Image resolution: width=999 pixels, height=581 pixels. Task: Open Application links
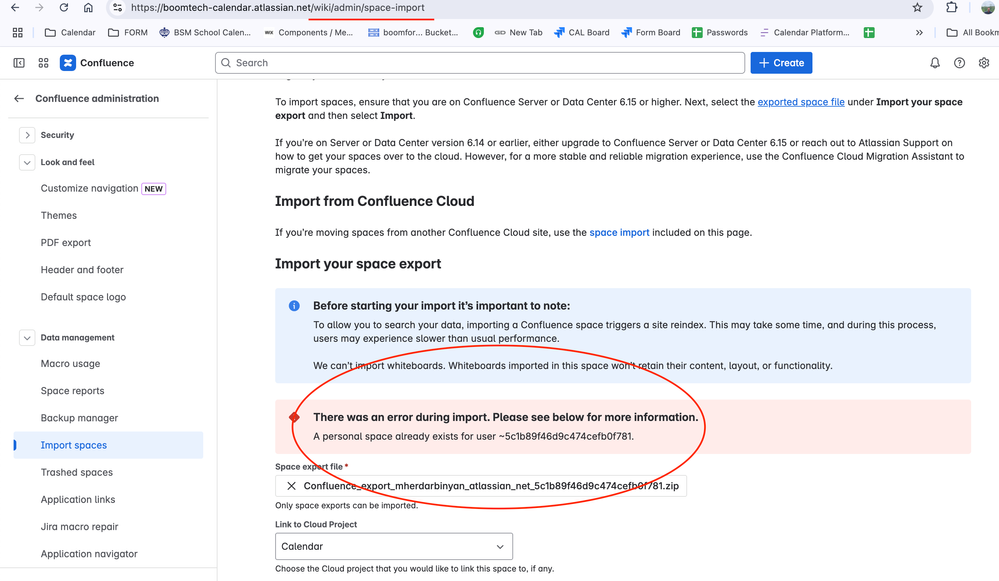(x=78, y=499)
